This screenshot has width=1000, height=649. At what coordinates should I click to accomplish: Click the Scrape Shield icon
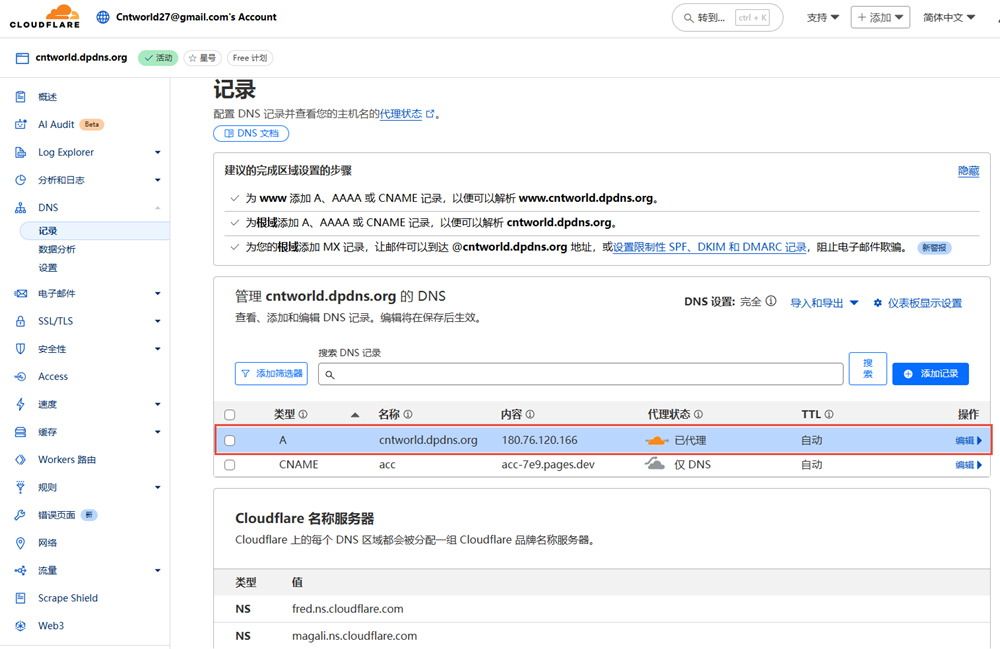[x=20, y=598]
